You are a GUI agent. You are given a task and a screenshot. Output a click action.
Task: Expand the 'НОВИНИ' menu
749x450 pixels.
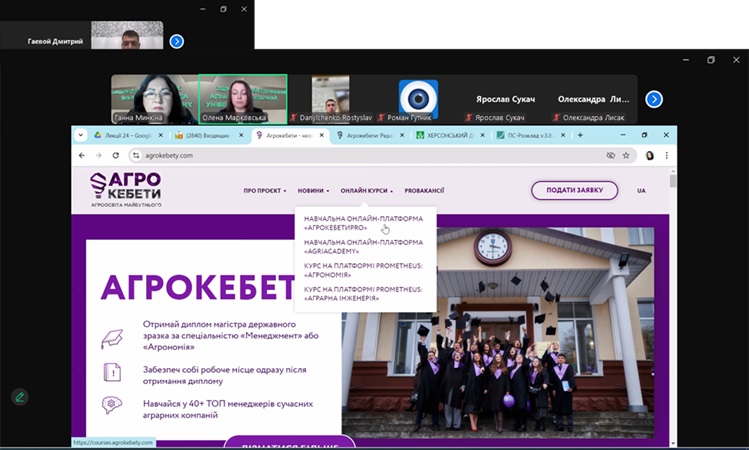click(x=313, y=191)
